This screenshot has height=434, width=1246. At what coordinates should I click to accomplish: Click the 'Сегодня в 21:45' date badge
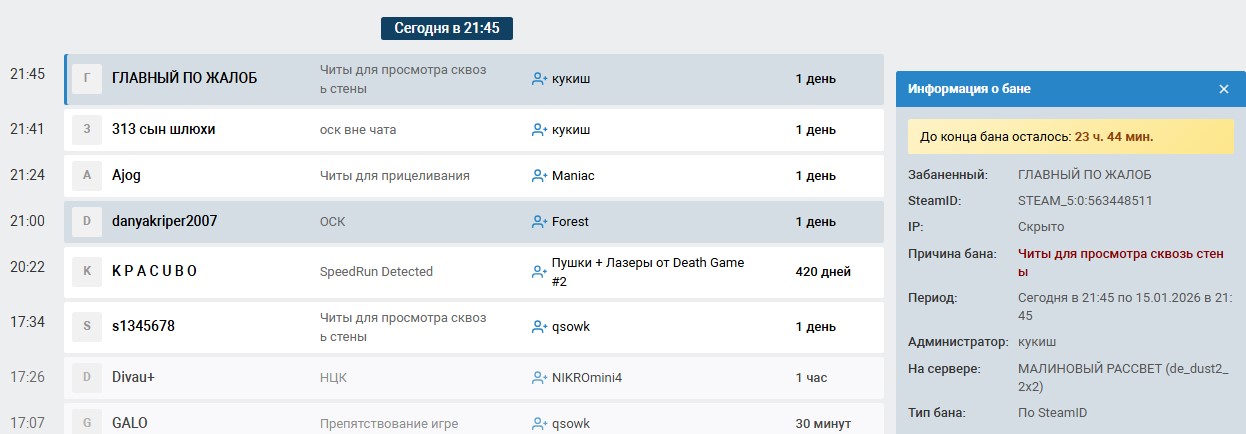click(446, 28)
